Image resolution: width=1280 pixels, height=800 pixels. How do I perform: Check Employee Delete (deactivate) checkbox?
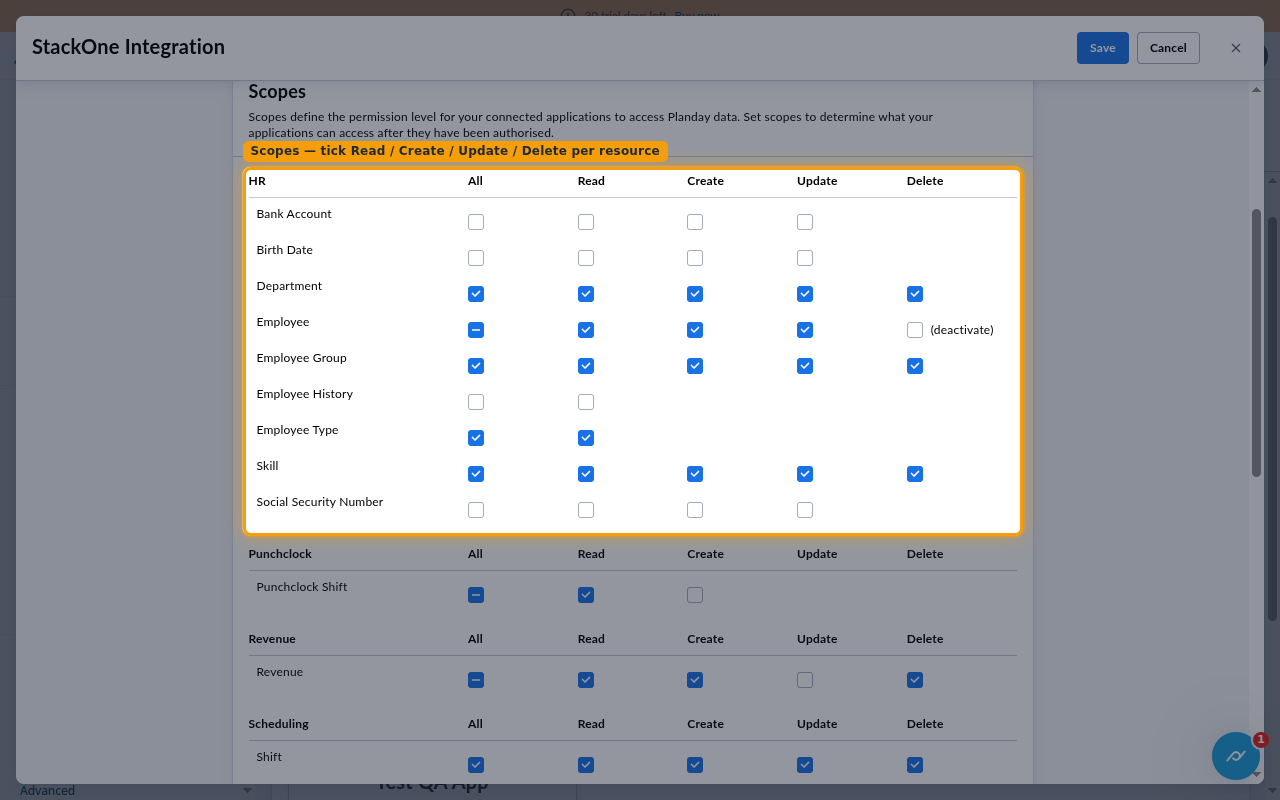pyautogui.click(x=915, y=330)
